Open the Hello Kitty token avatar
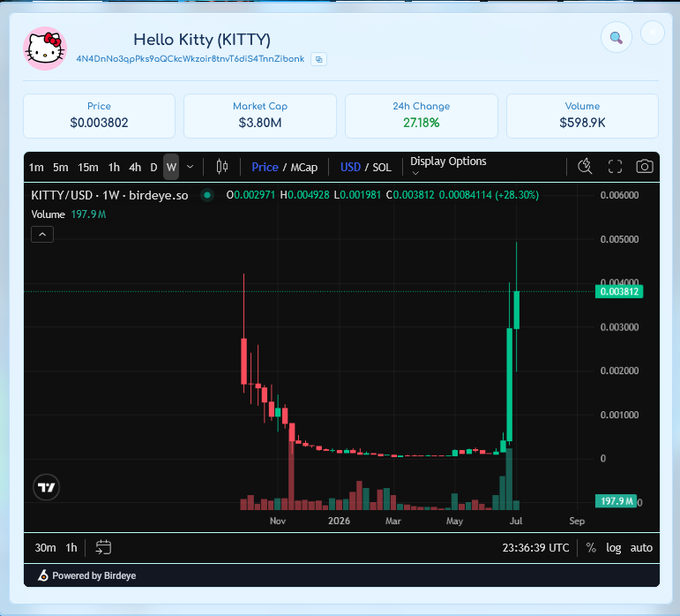680x616 pixels. [x=45, y=49]
